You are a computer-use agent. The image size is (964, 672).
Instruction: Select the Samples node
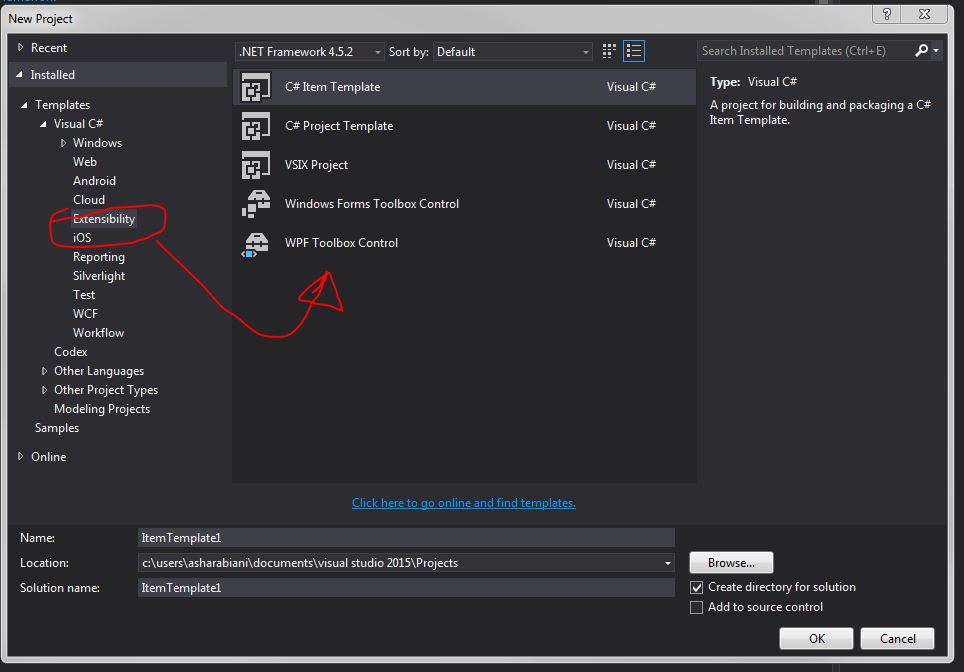[x=57, y=428]
